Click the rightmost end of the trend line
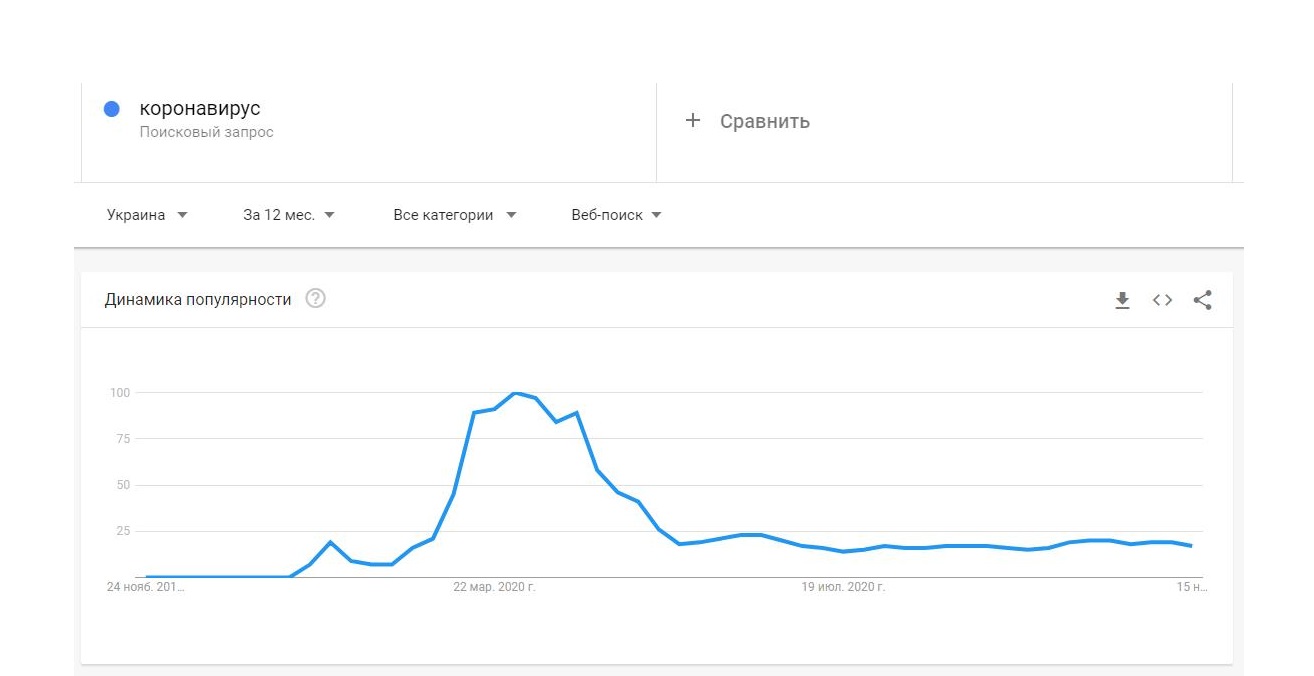The width and height of the screenshot is (1314, 676). 1190,545
